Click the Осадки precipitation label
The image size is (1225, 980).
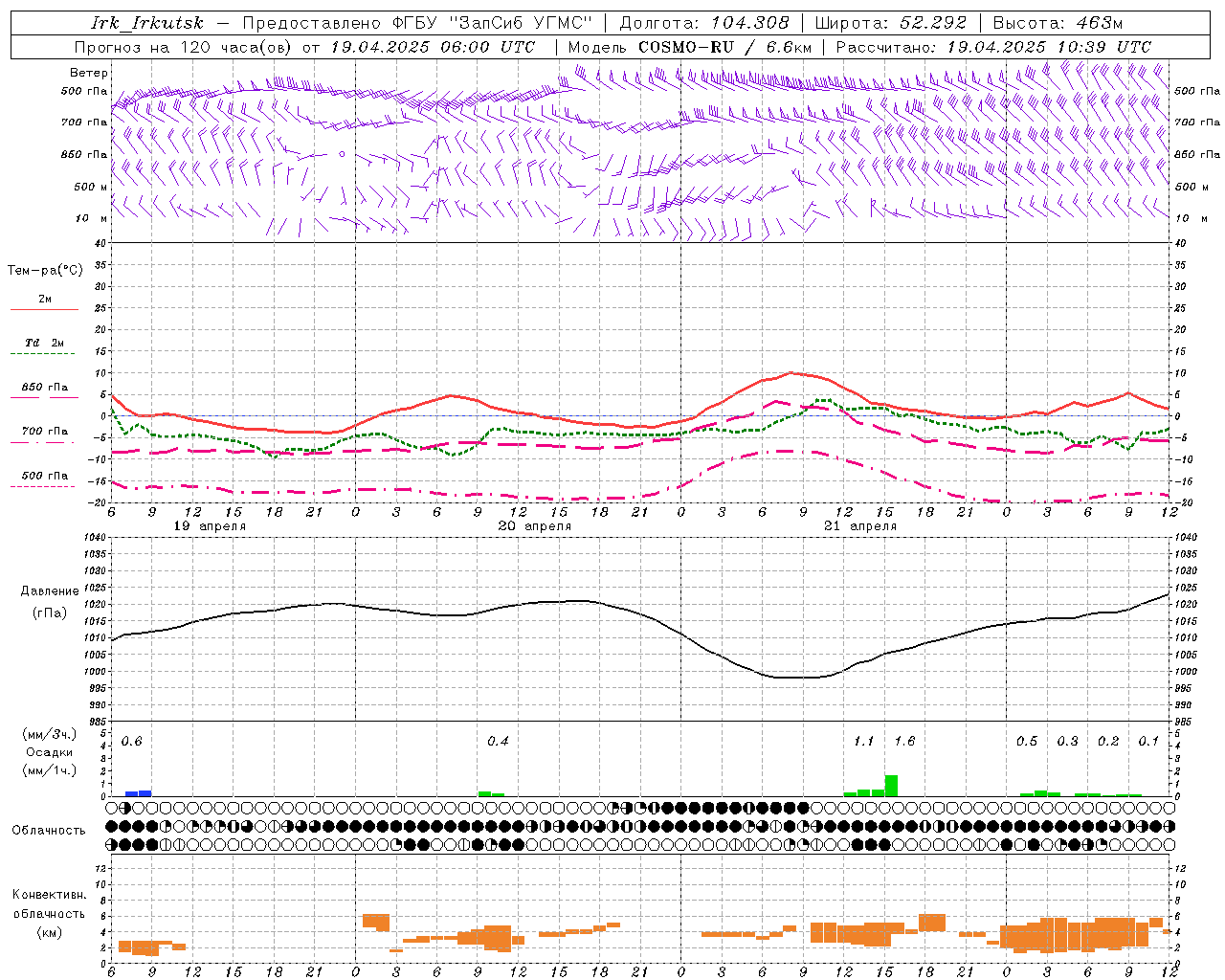coord(50,752)
